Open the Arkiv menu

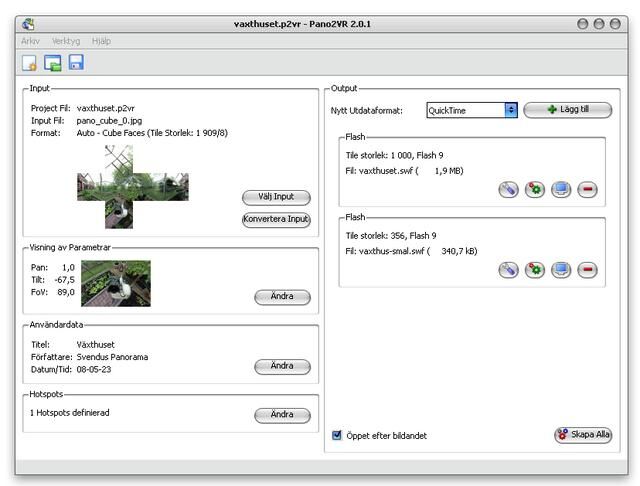[31, 41]
